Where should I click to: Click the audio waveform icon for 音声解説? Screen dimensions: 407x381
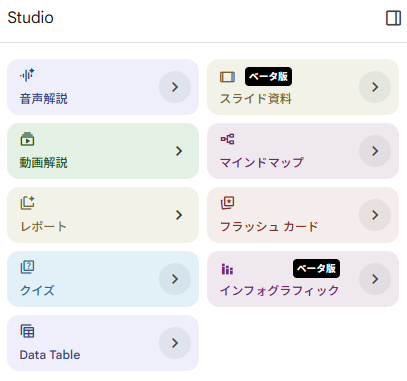click(x=27, y=75)
